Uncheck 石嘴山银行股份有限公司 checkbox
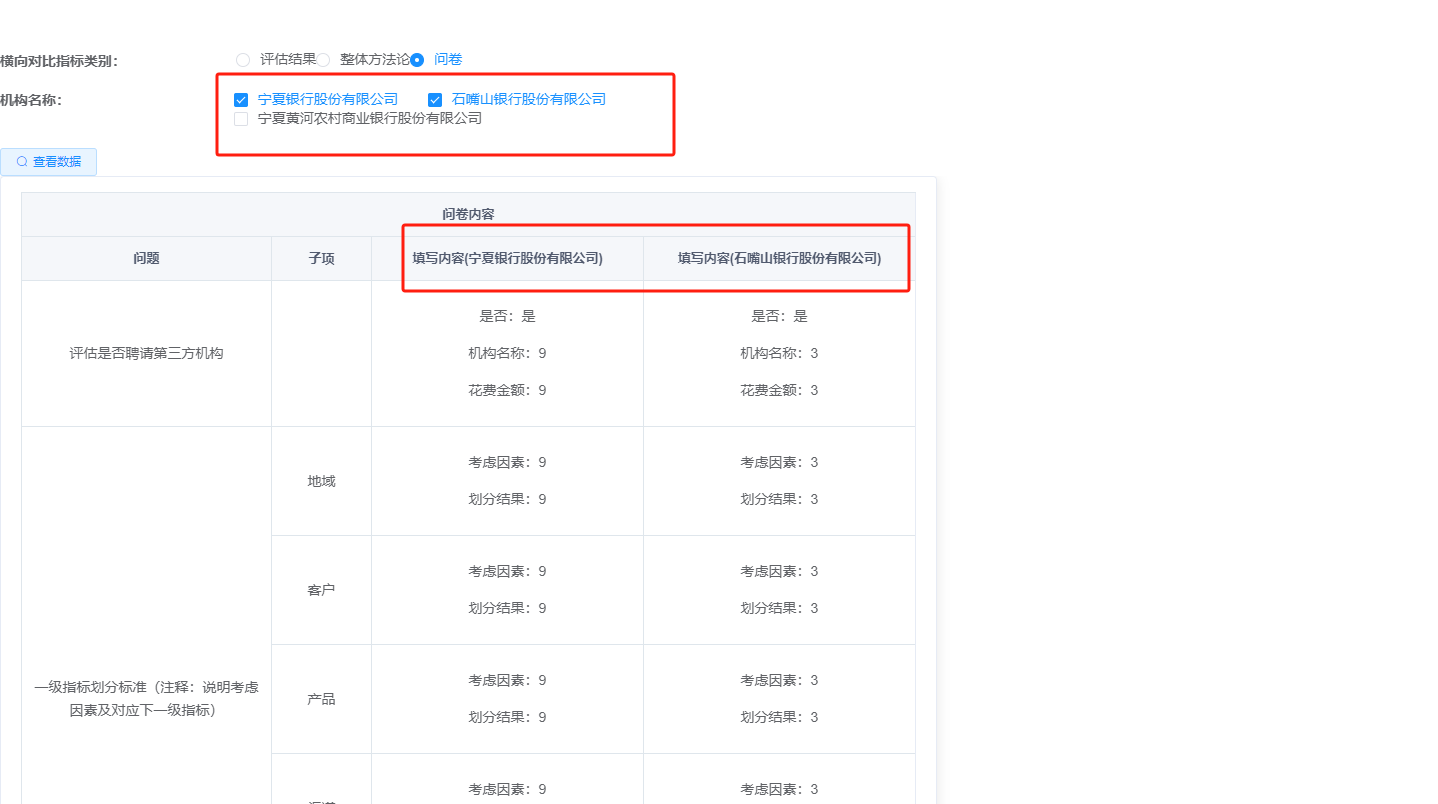The height and width of the screenshot is (804, 1438). tap(435, 100)
